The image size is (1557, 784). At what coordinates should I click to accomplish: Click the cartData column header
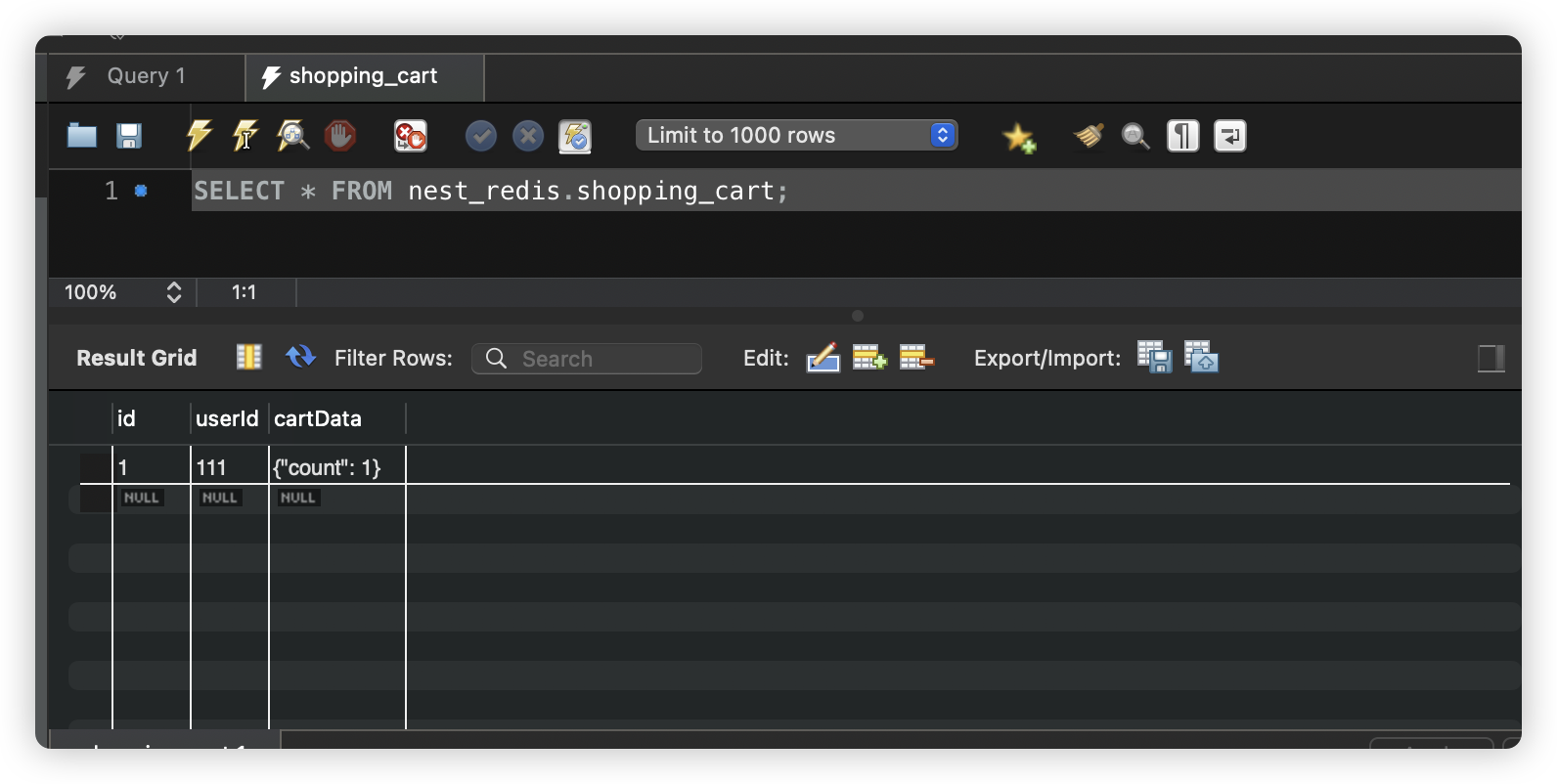click(x=318, y=418)
